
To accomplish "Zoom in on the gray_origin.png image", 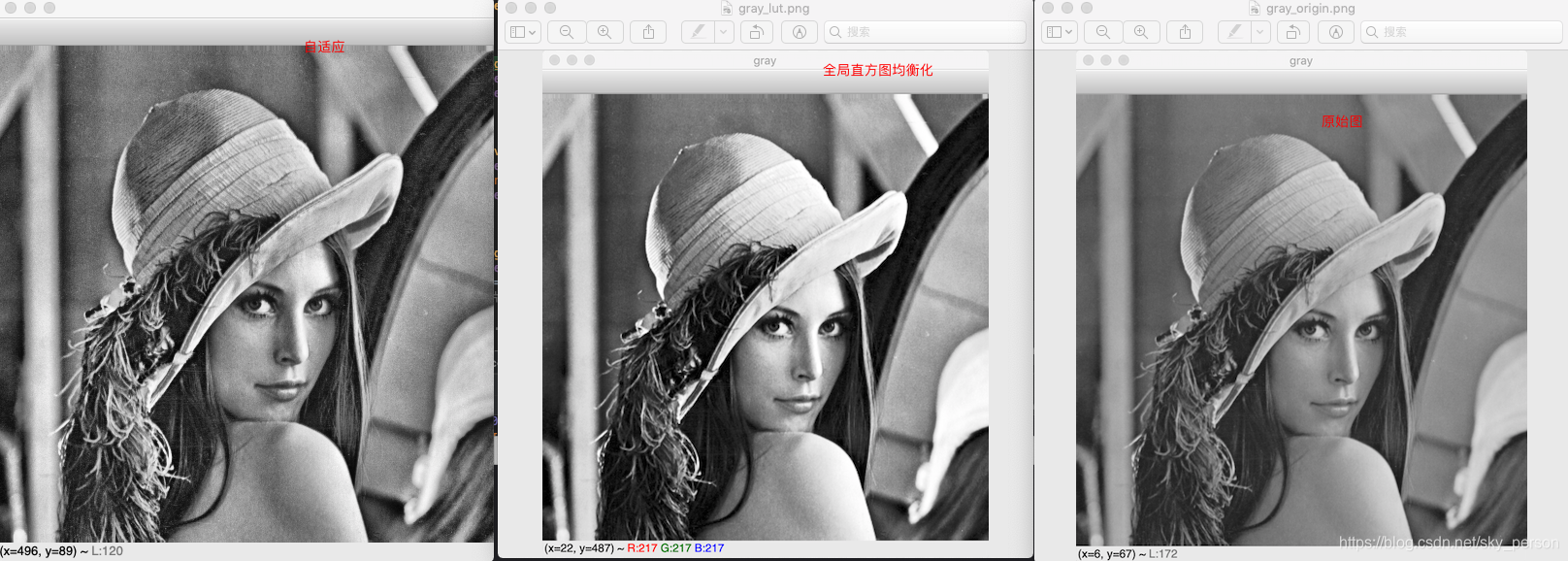I will pyautogui.click(x=1140, y=32).
